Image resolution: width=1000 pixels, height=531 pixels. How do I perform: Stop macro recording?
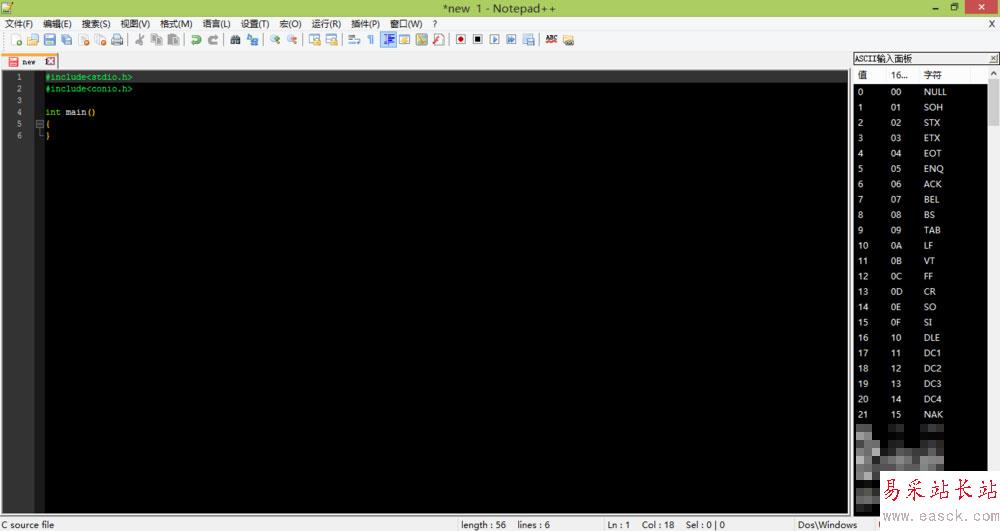[477, 40]
